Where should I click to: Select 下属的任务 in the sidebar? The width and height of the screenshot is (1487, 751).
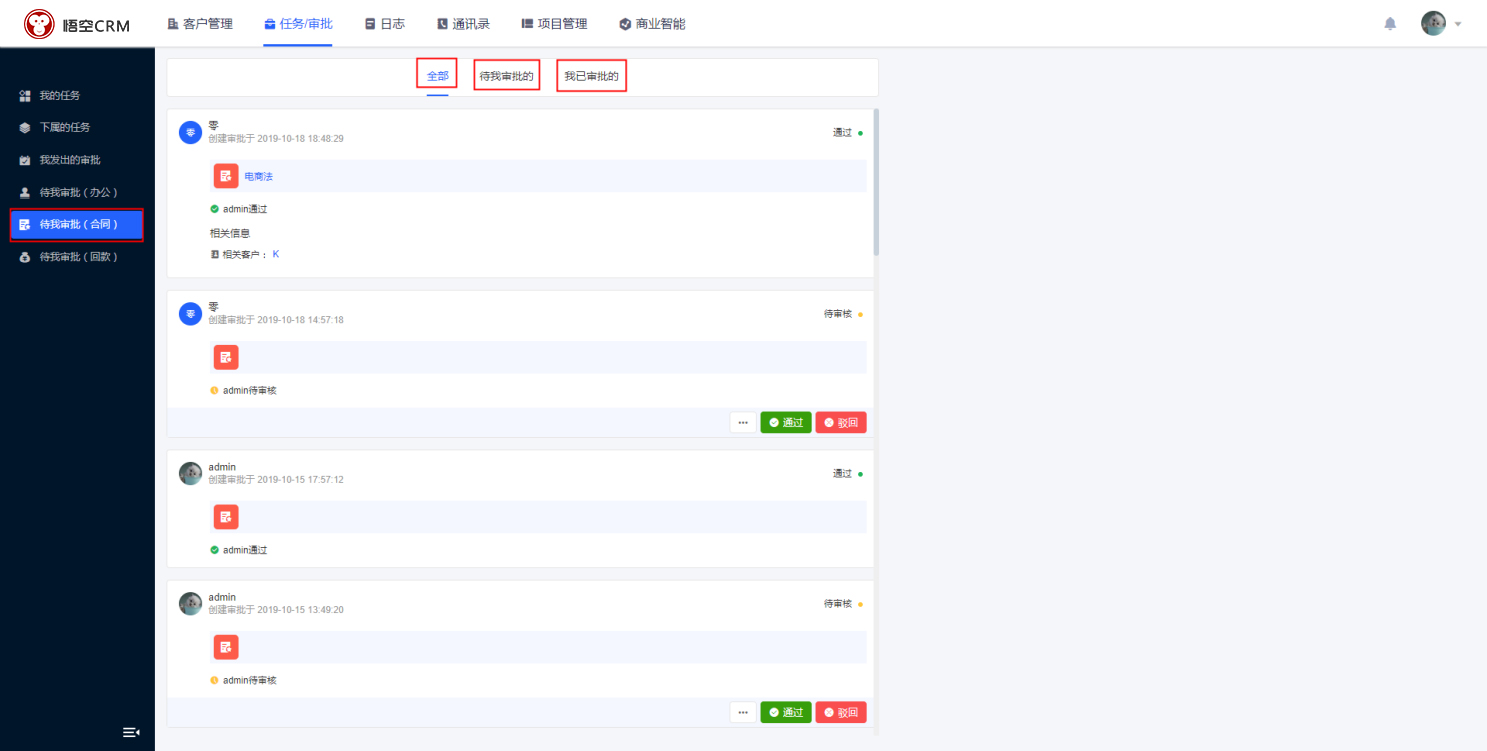coord(65,128)
